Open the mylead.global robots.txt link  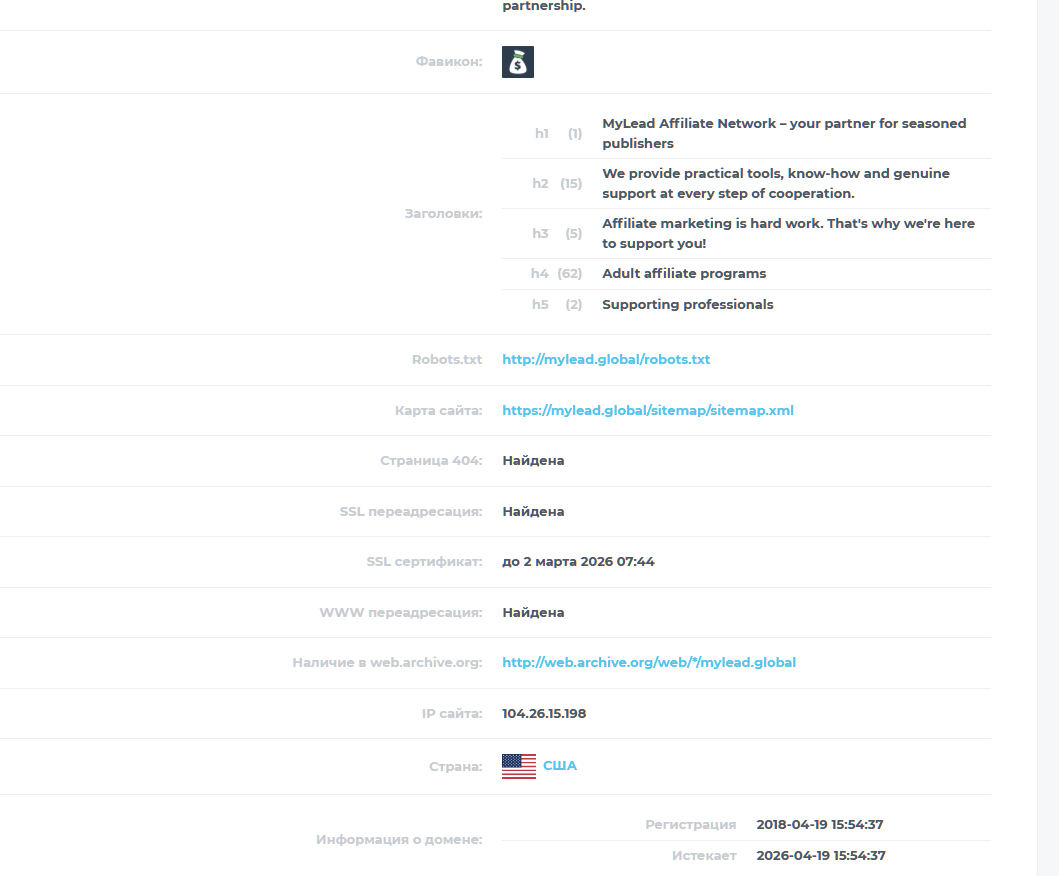606,359
